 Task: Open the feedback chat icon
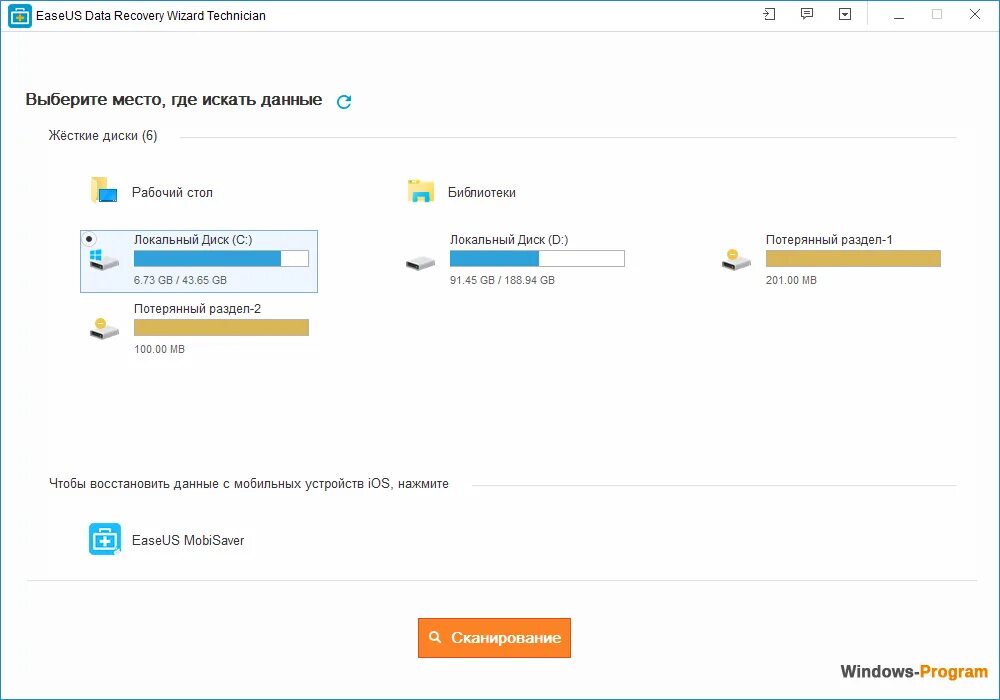click(x=807, y=14)
